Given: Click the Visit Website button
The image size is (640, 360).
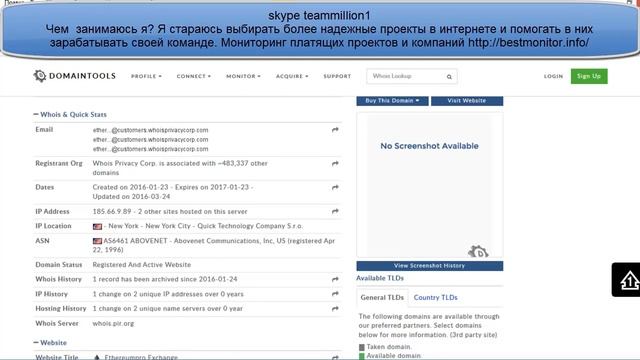Looking at the screenshot, I should pos(467,101).
